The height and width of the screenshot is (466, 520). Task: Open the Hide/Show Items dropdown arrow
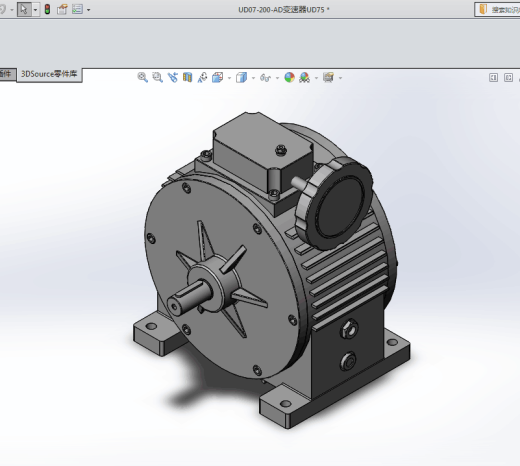(277, 78)
